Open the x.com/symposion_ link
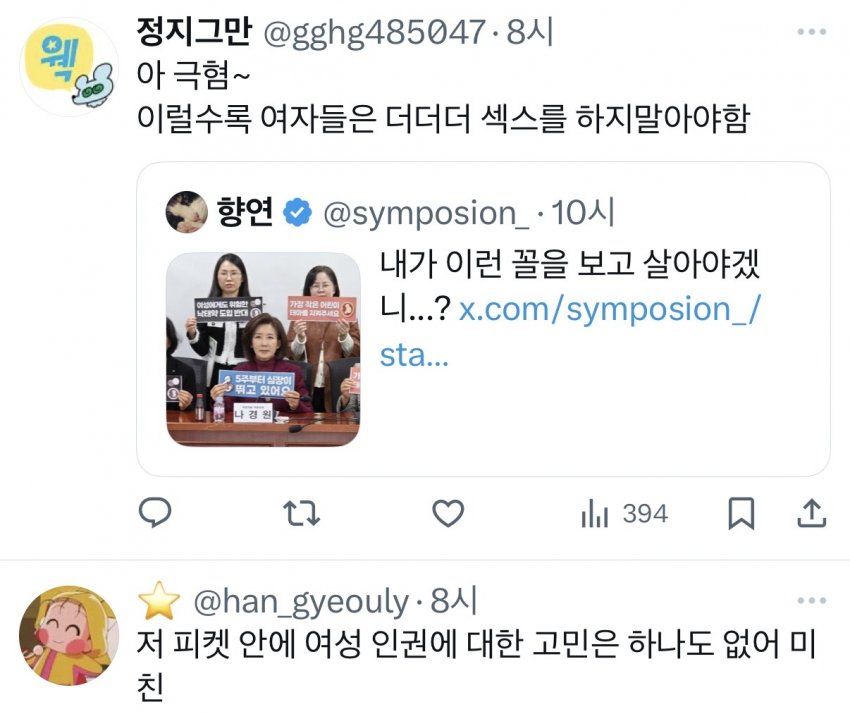This screenshot has width=850, height=713. tap(571, 332)
